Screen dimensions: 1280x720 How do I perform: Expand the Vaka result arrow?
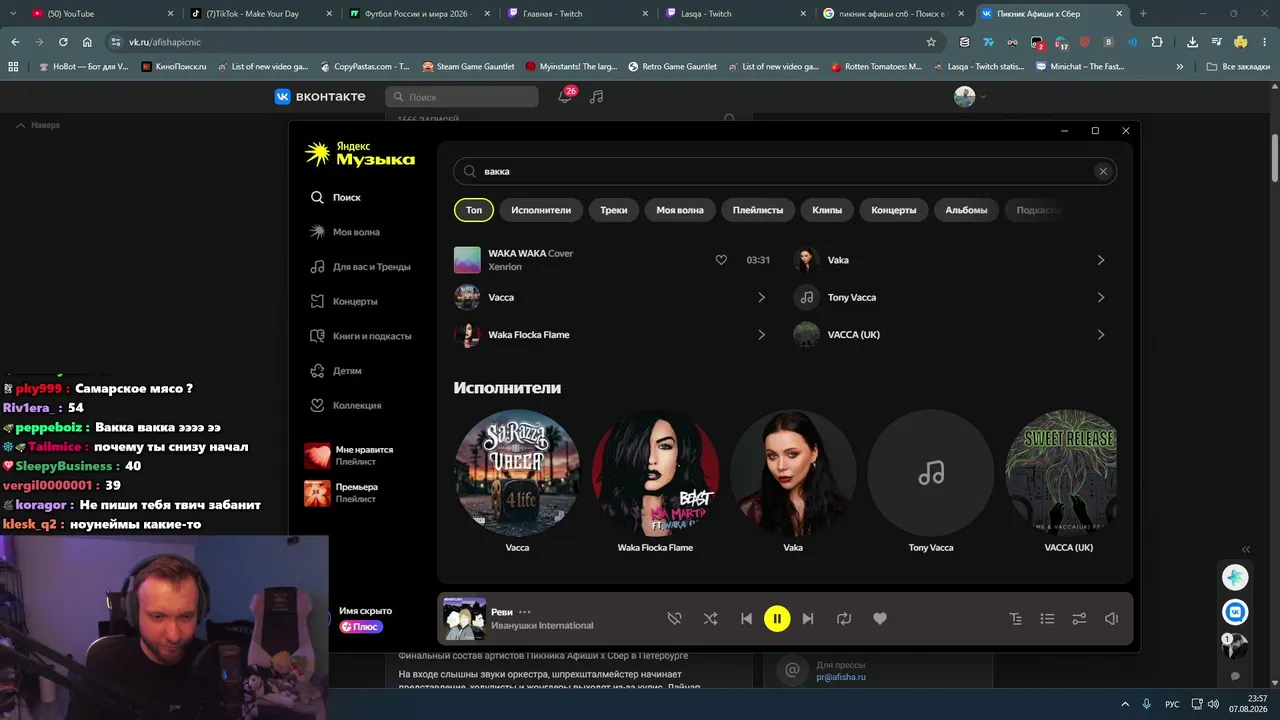point(1101,260)
